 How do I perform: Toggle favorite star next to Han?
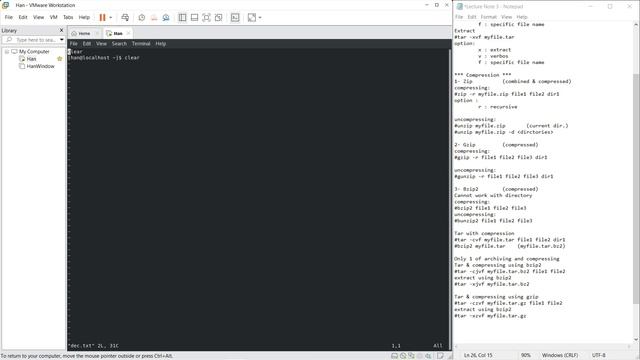tap(60, 59)
